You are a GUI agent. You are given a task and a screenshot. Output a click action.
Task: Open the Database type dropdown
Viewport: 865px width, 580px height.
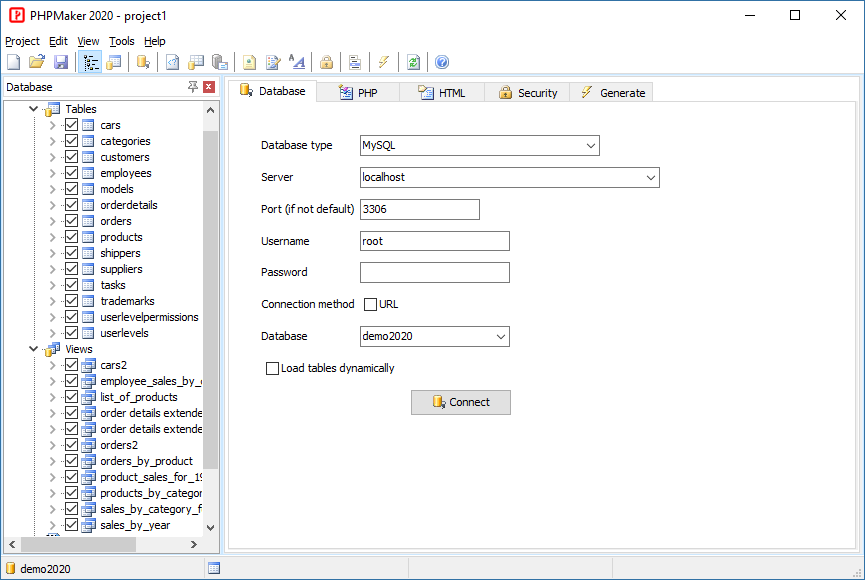(590, 146)
